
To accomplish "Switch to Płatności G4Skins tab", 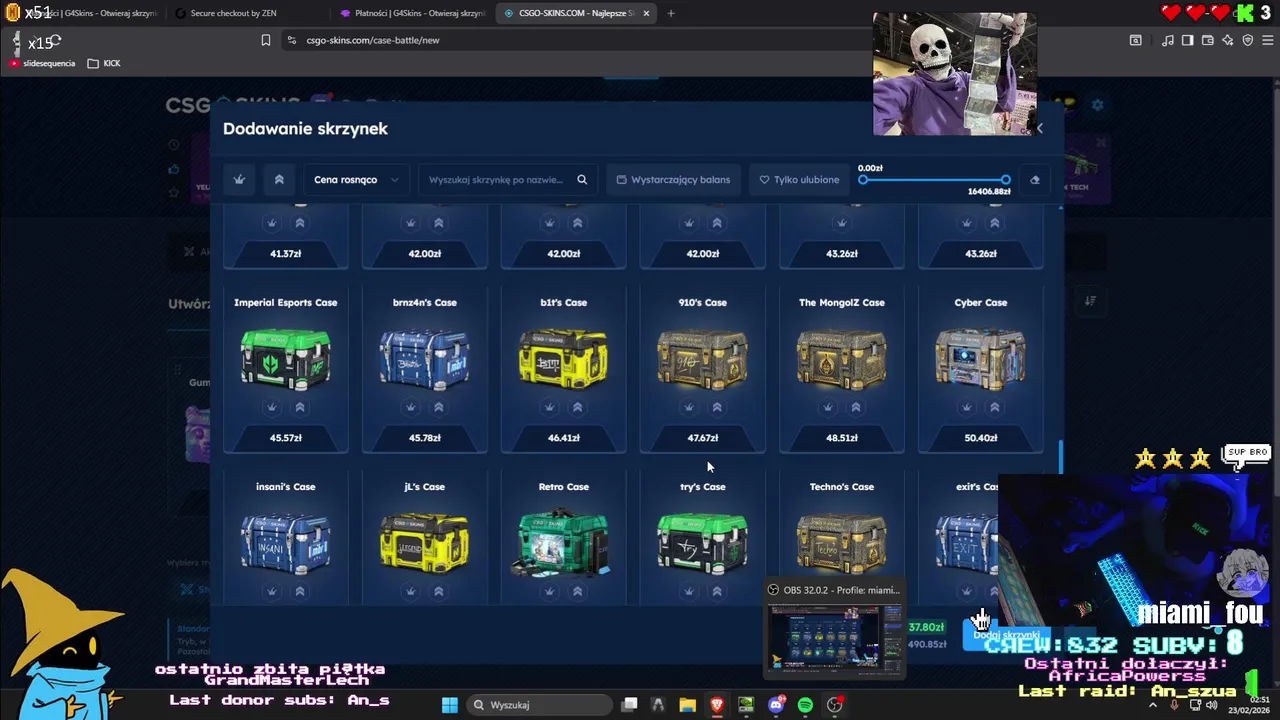I will pyautogui.click(x=412, y=13).
